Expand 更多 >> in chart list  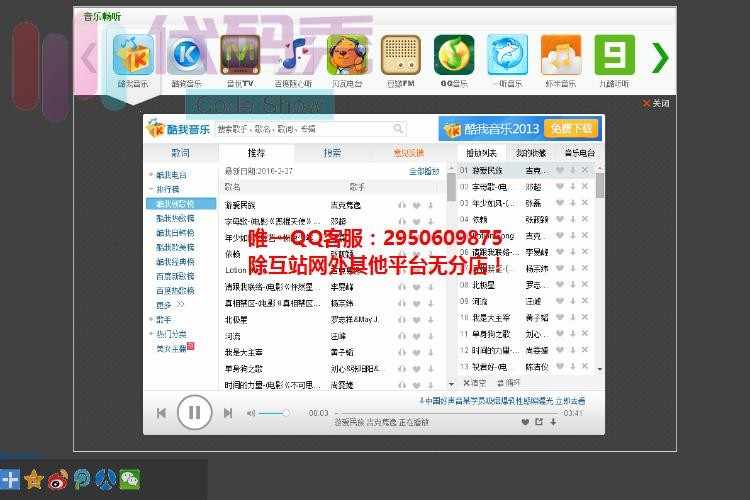(170, 305)
